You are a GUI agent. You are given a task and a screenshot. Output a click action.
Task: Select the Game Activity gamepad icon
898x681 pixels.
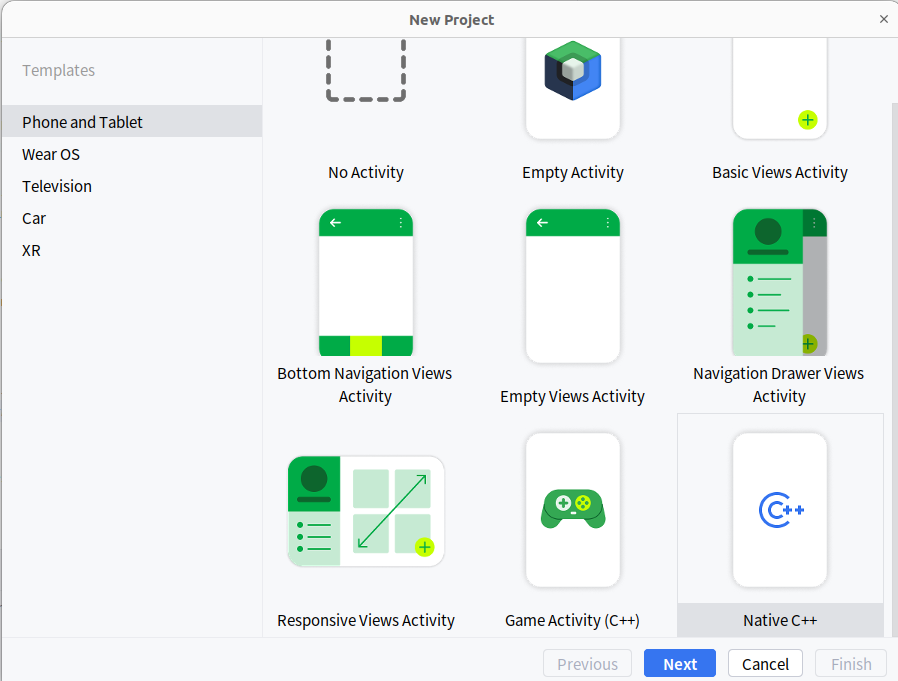573,509
